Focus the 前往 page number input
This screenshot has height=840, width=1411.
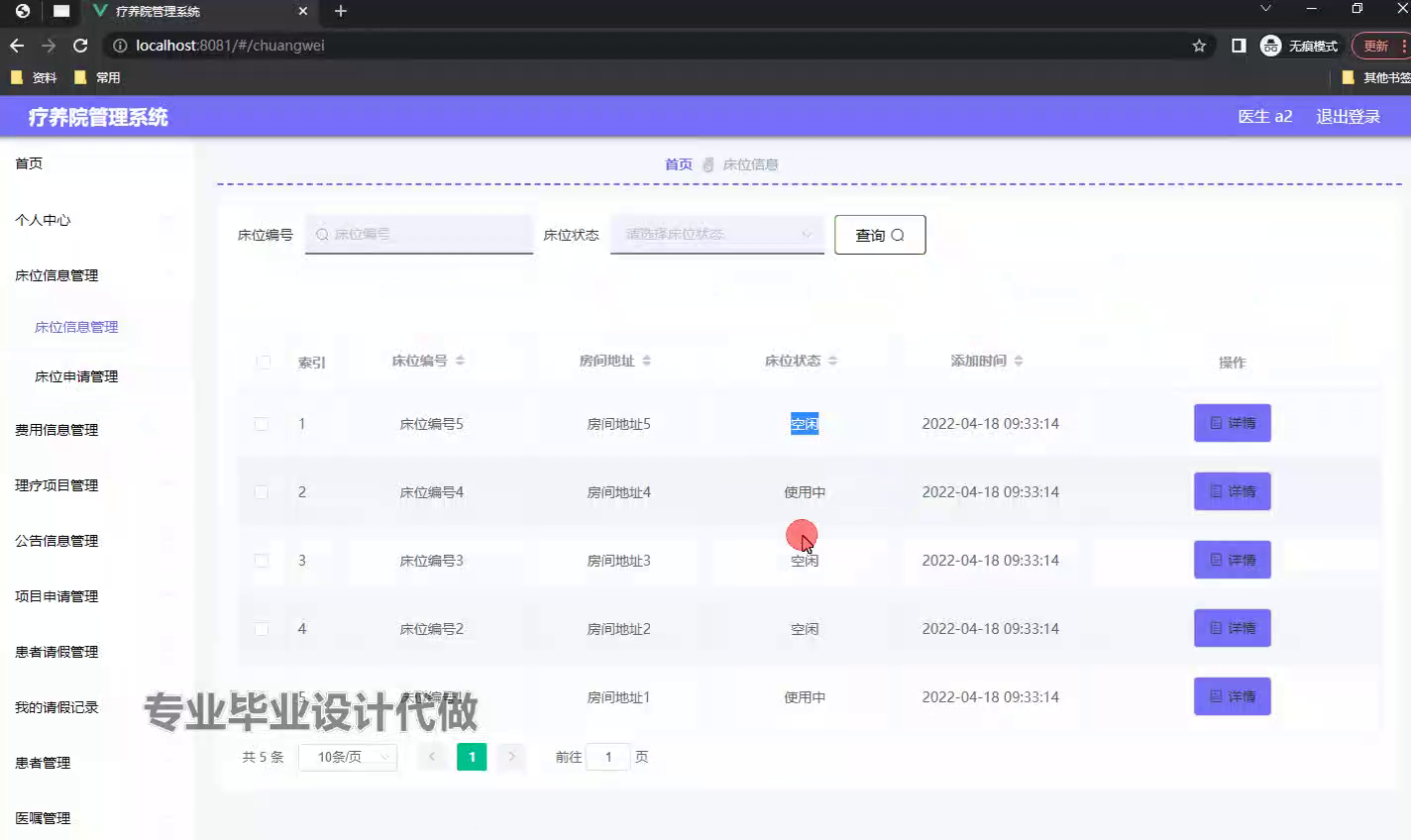(x=608, y=757)
